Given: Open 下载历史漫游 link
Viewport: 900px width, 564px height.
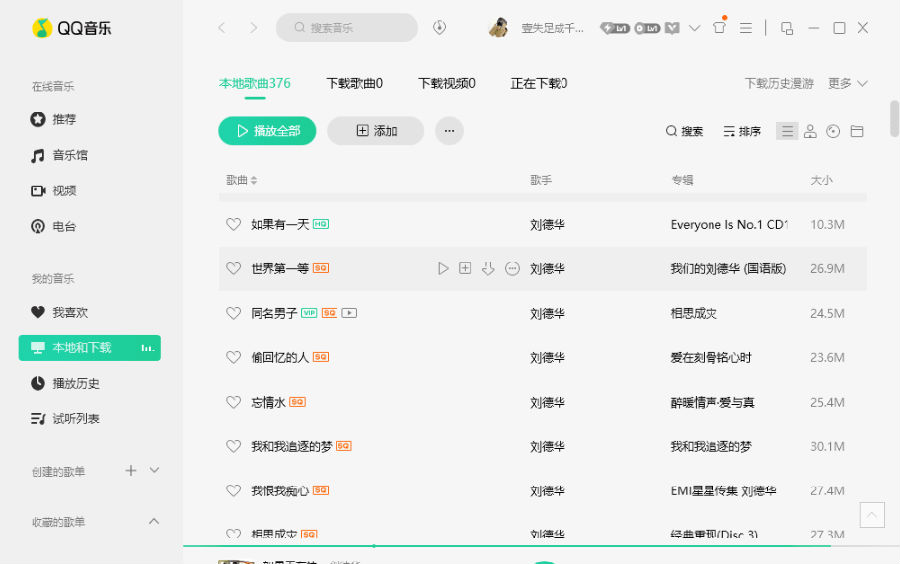Looking at the screenshot, I should (x=779, y=83).
